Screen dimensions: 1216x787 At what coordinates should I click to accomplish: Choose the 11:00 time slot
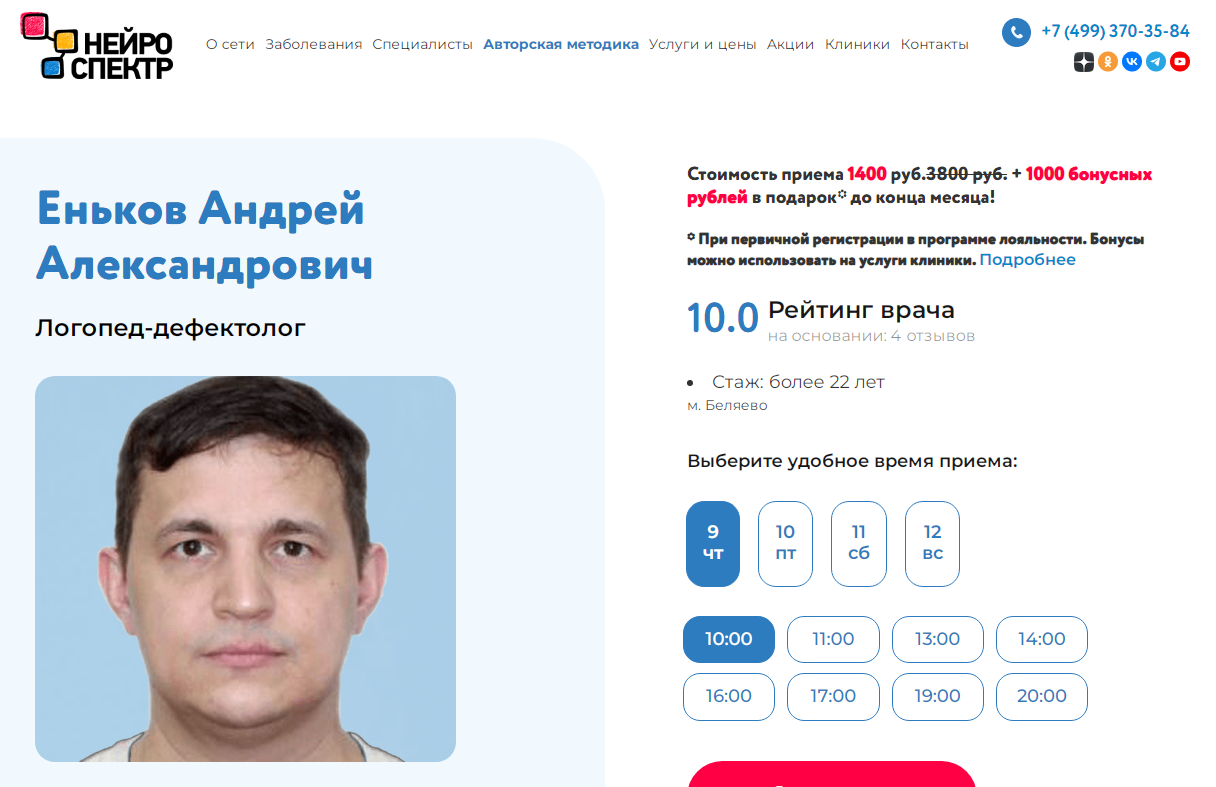pyautogui.click(x=833, y=639)
